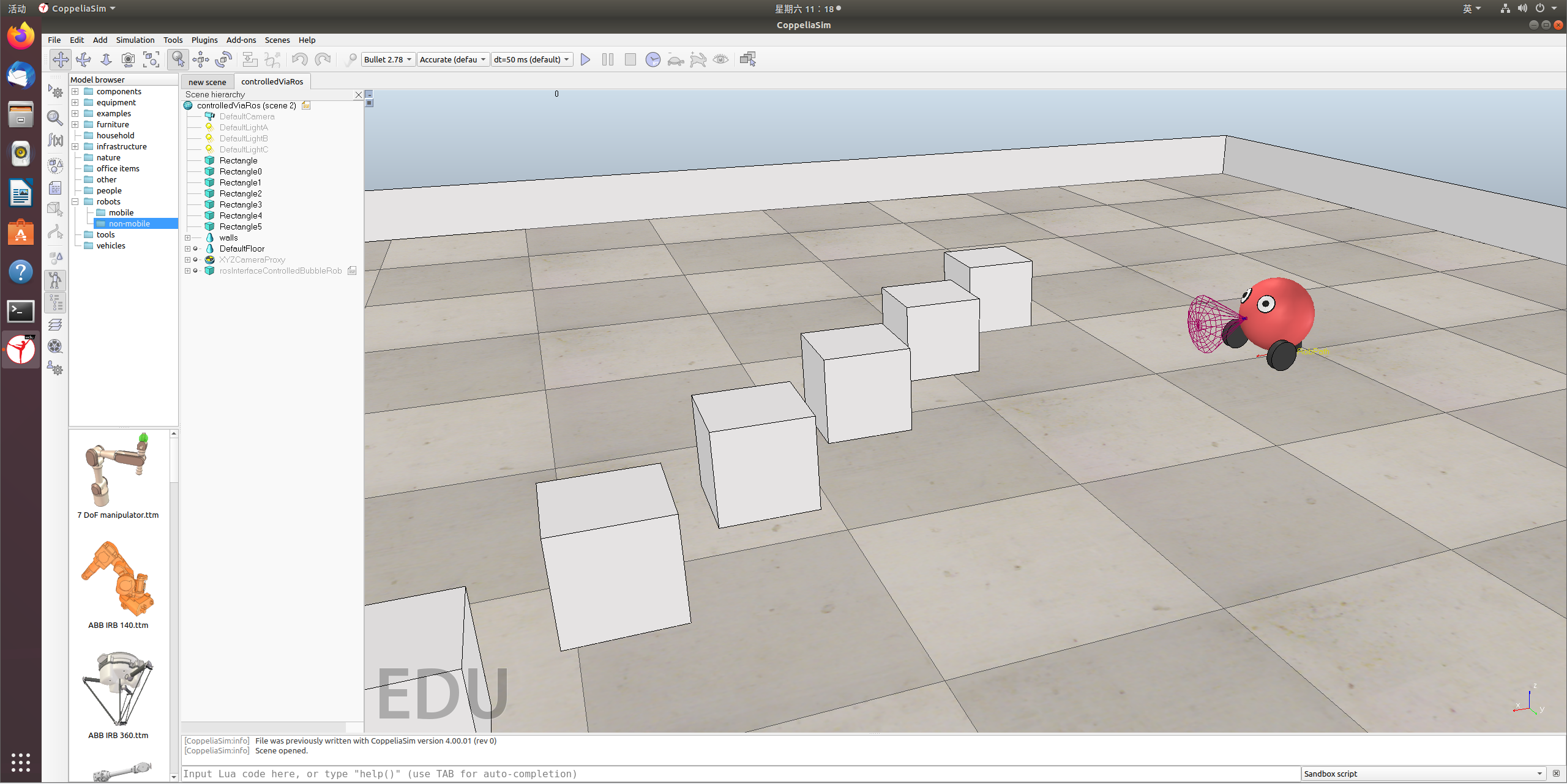1567x784 pixels.
Task: Toggle real-time mode clock icon
Action: (x=653, y=59)
